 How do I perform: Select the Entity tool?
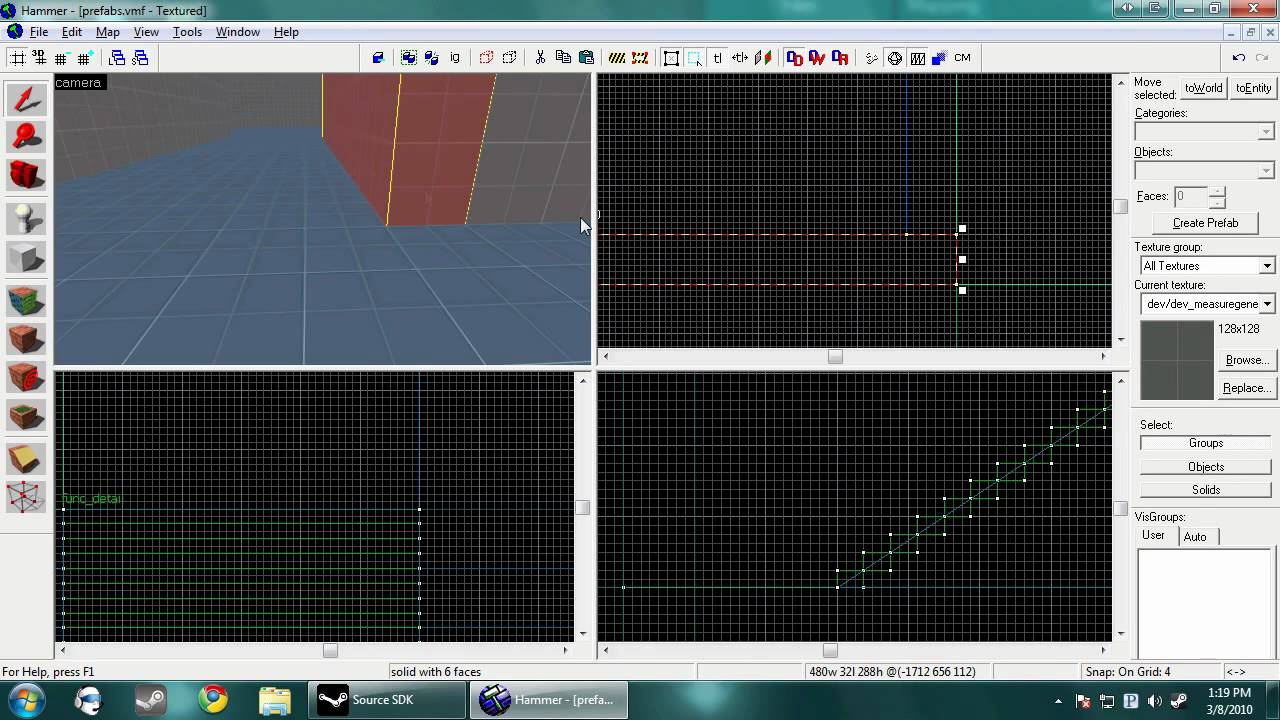26,219
